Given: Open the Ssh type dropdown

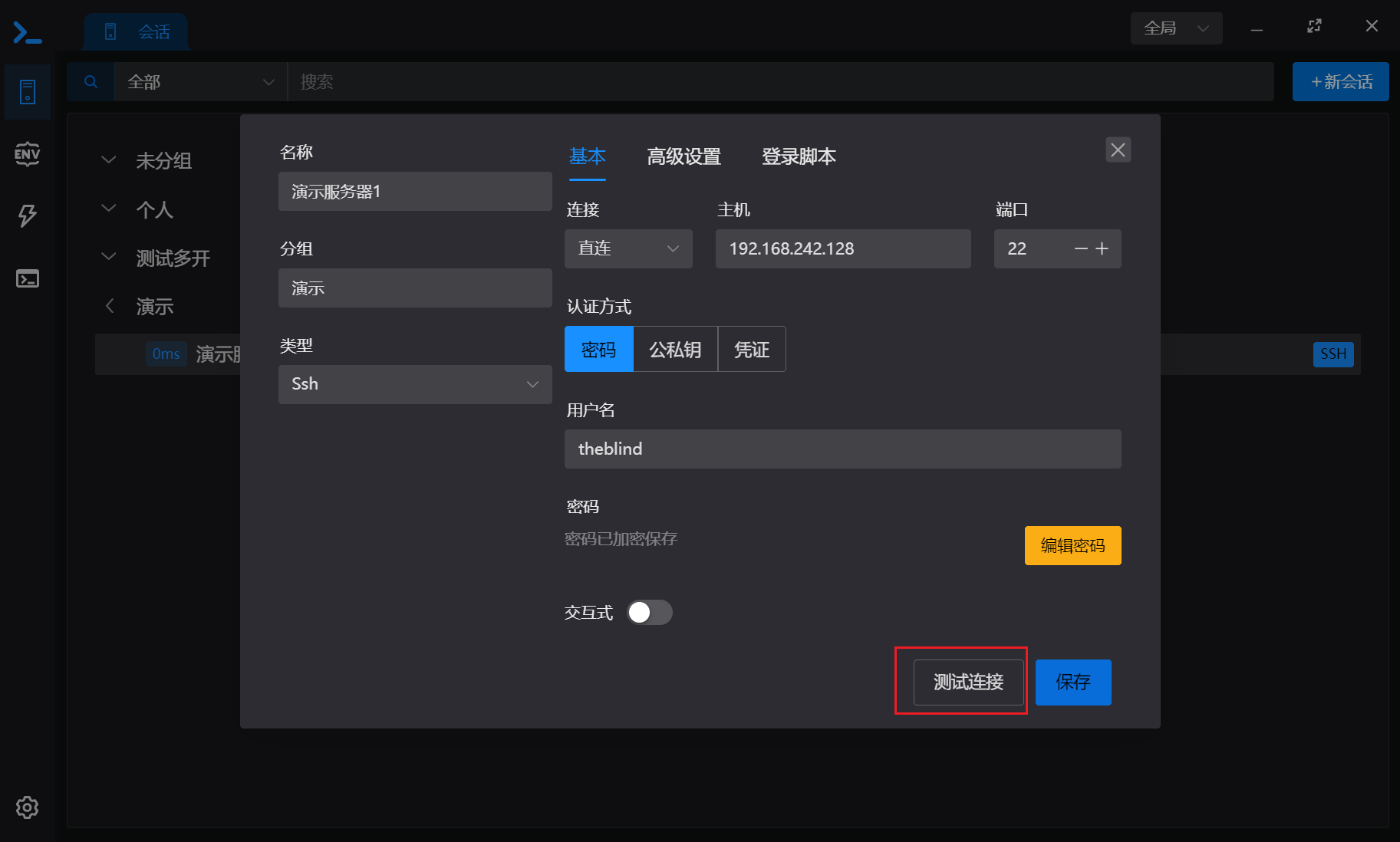Looking at the screenshot, I should click(x=415, y=384).
